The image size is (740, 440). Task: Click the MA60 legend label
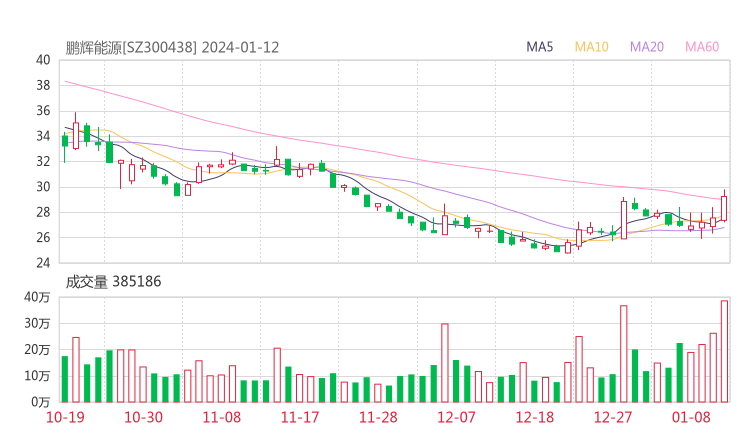coord(702,47)
